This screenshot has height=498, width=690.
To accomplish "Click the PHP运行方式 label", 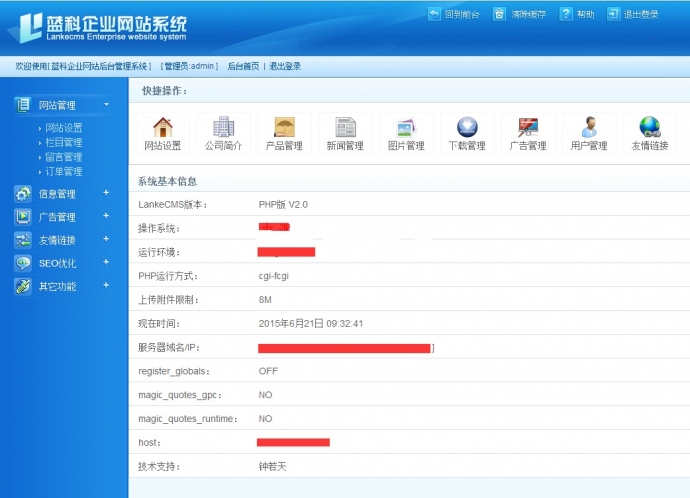I will coord(168,276).
